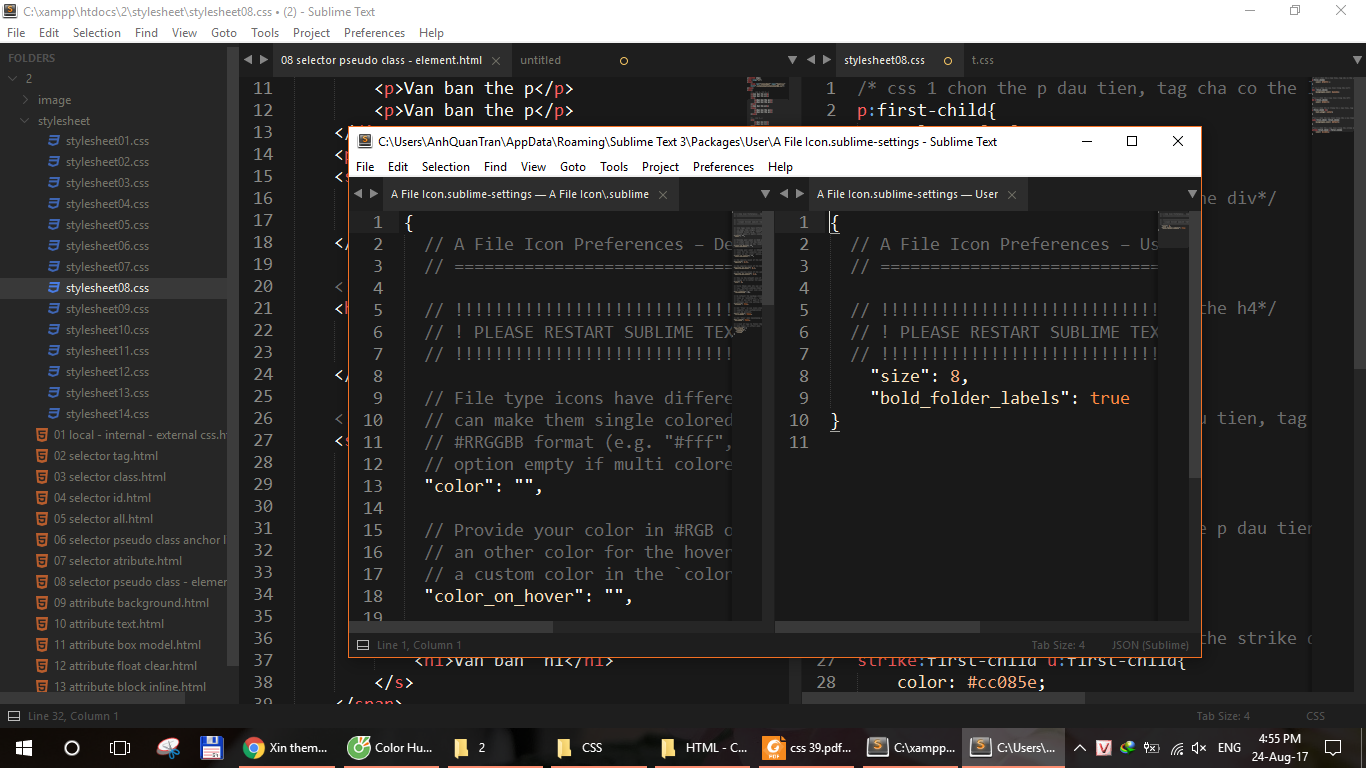Go to next tab arrow in left main pane
The height and width of the screenshot is (768, 1366).
[264, 60]
